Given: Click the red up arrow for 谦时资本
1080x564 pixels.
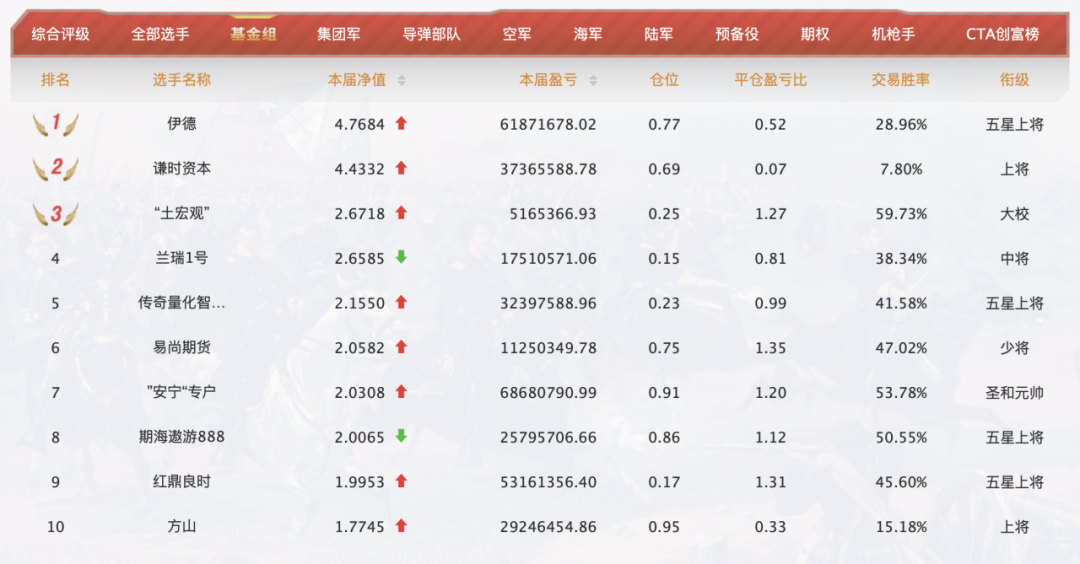Looking at the screenshot, I should tap(402, 168).
